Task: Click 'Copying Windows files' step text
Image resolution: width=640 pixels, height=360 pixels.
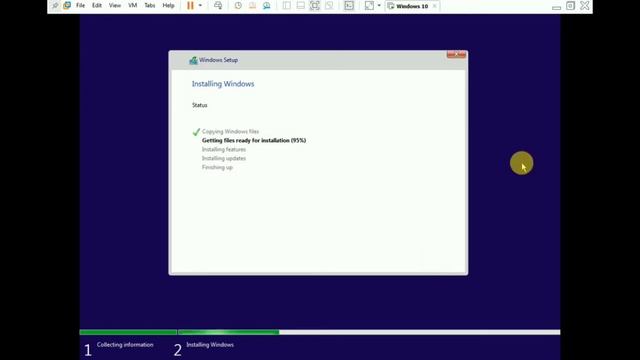Action: [230, 131]
